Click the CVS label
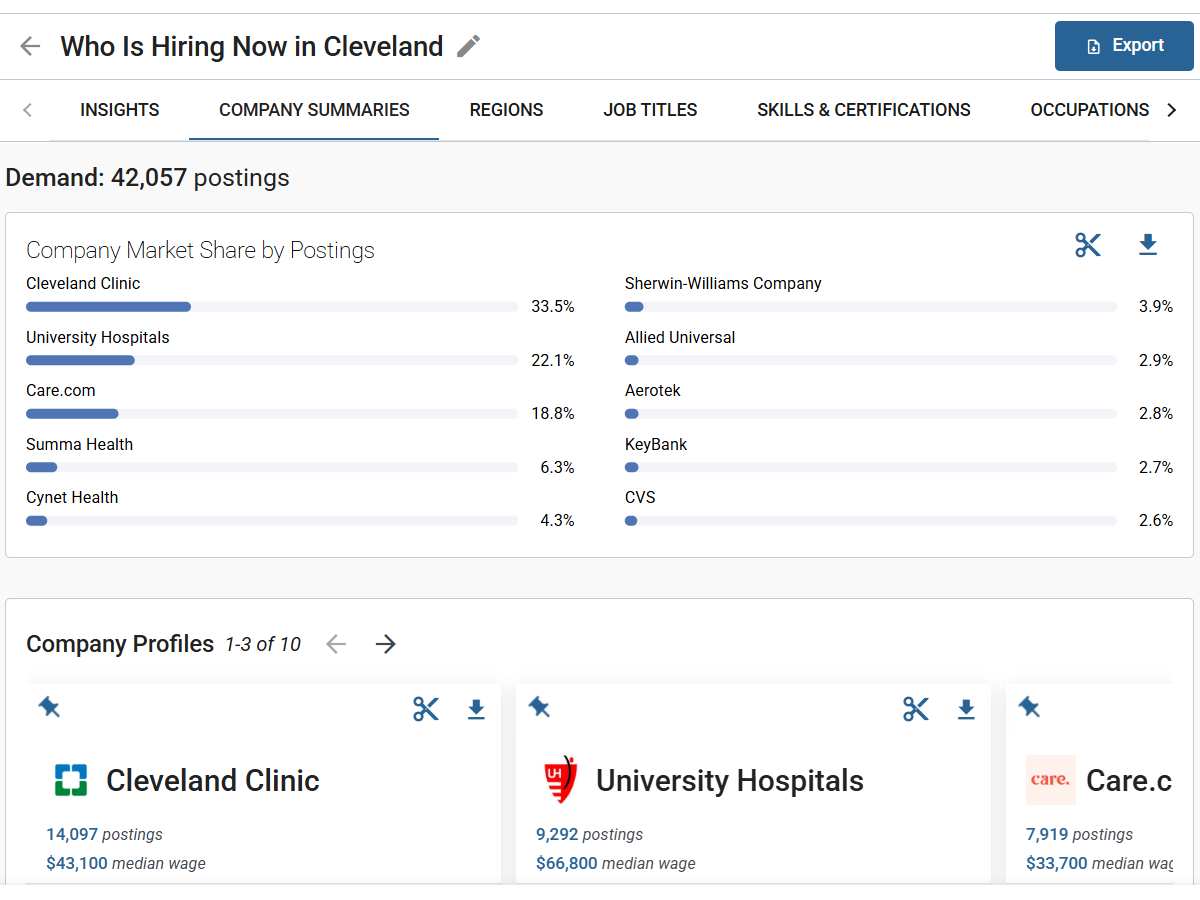Viewport: 1200px width, 900px height. (x=640, y=498)
